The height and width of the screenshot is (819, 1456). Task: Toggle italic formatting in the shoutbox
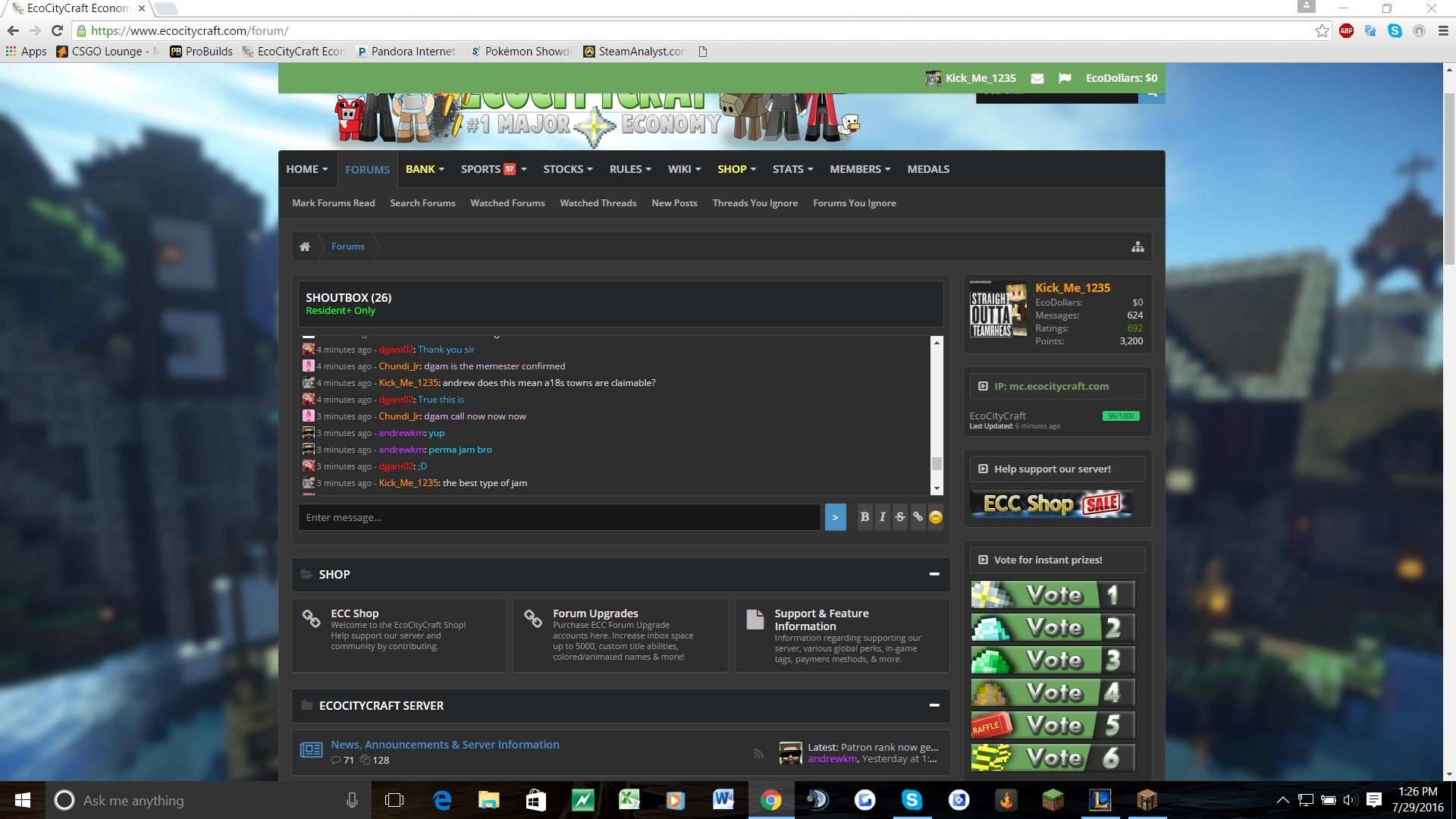click(882, 517)
